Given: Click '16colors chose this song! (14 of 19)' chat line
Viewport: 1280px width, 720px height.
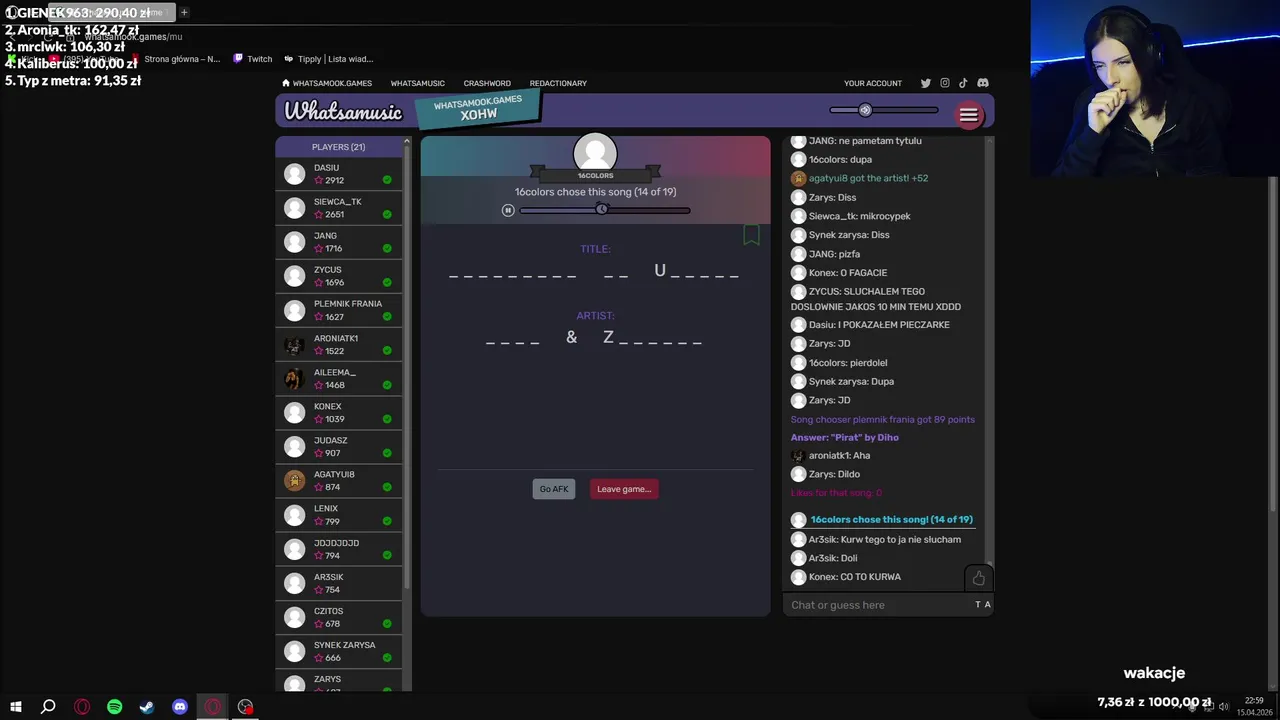Looking at the screenshot, I should pos(891,519).
